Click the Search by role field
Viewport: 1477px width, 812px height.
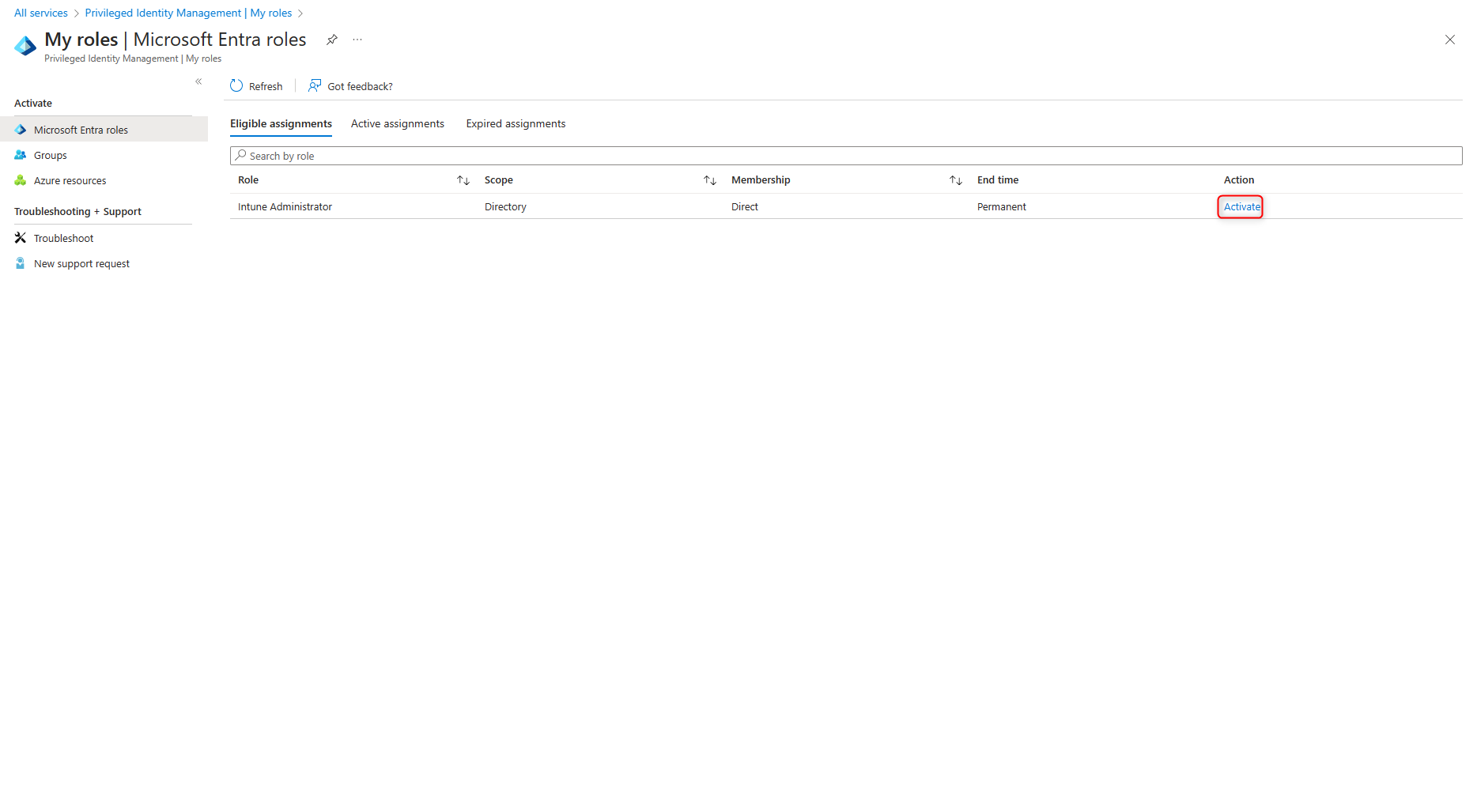(553, 155)
